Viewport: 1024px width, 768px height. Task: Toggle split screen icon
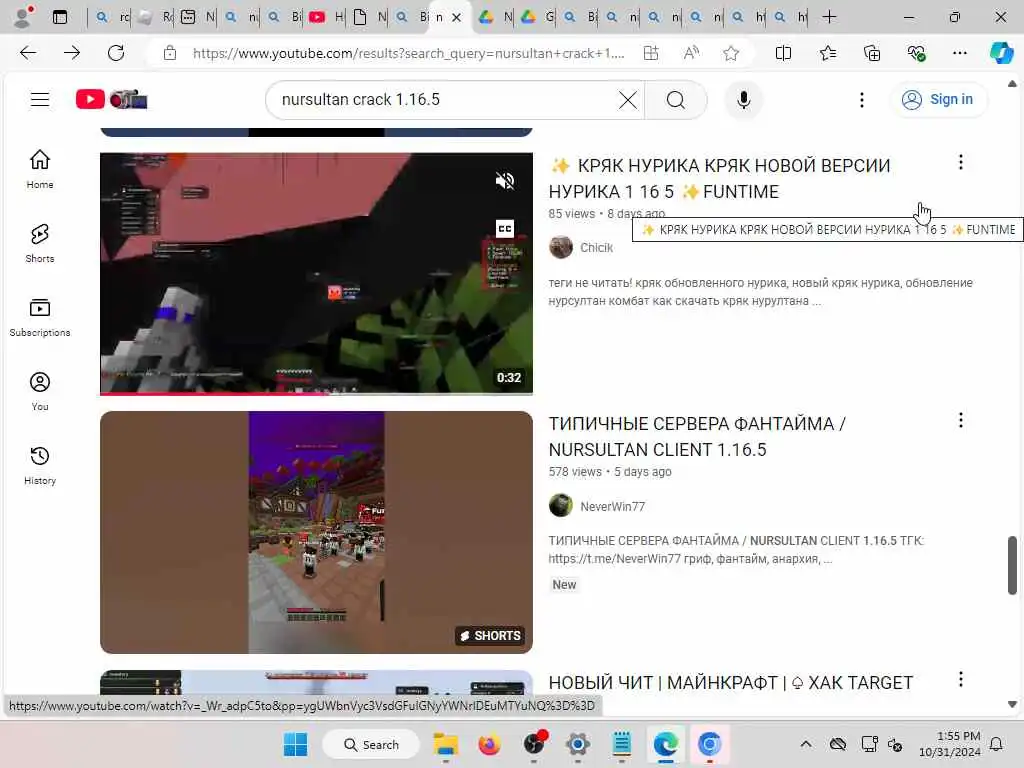tap(783, 53)
